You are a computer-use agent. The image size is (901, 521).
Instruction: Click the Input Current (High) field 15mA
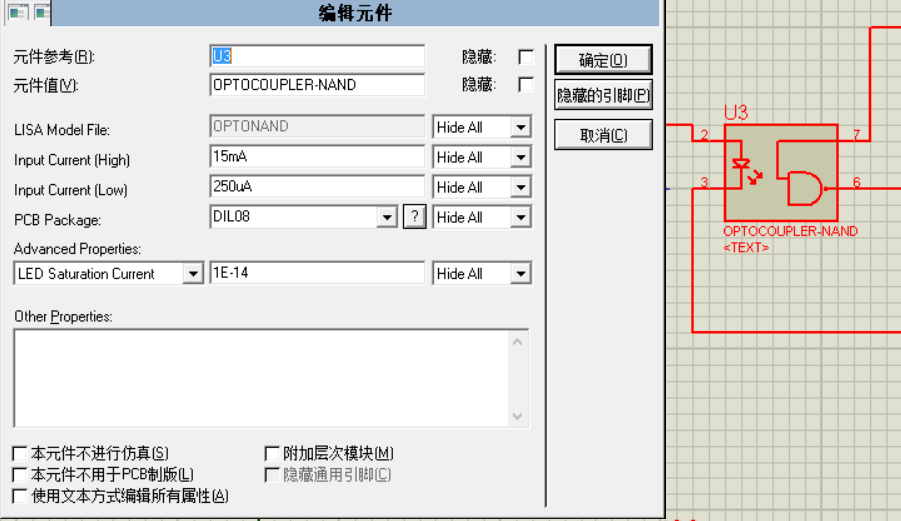point(317,156)
